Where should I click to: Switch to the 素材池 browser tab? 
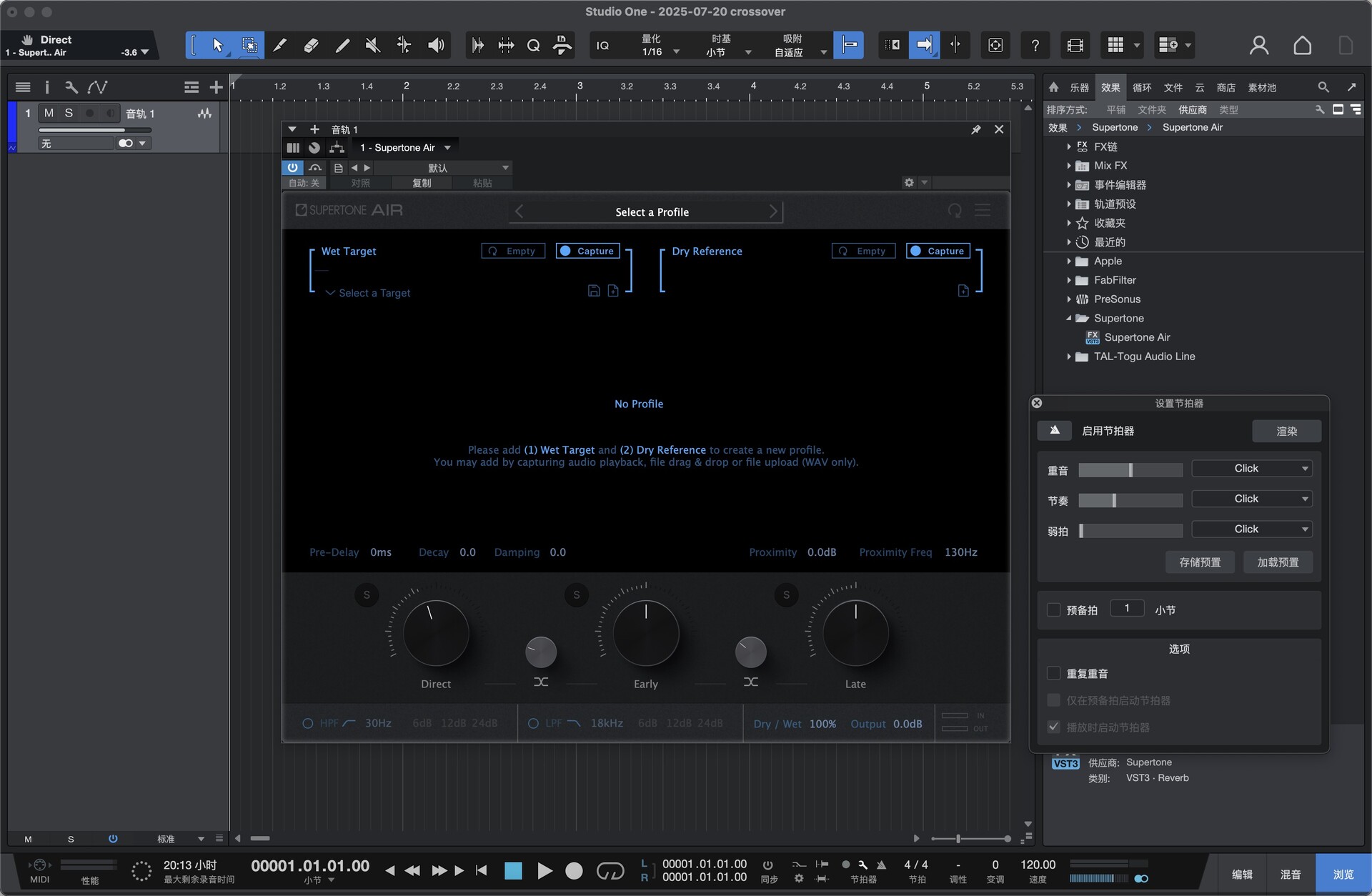(1262, 87)
